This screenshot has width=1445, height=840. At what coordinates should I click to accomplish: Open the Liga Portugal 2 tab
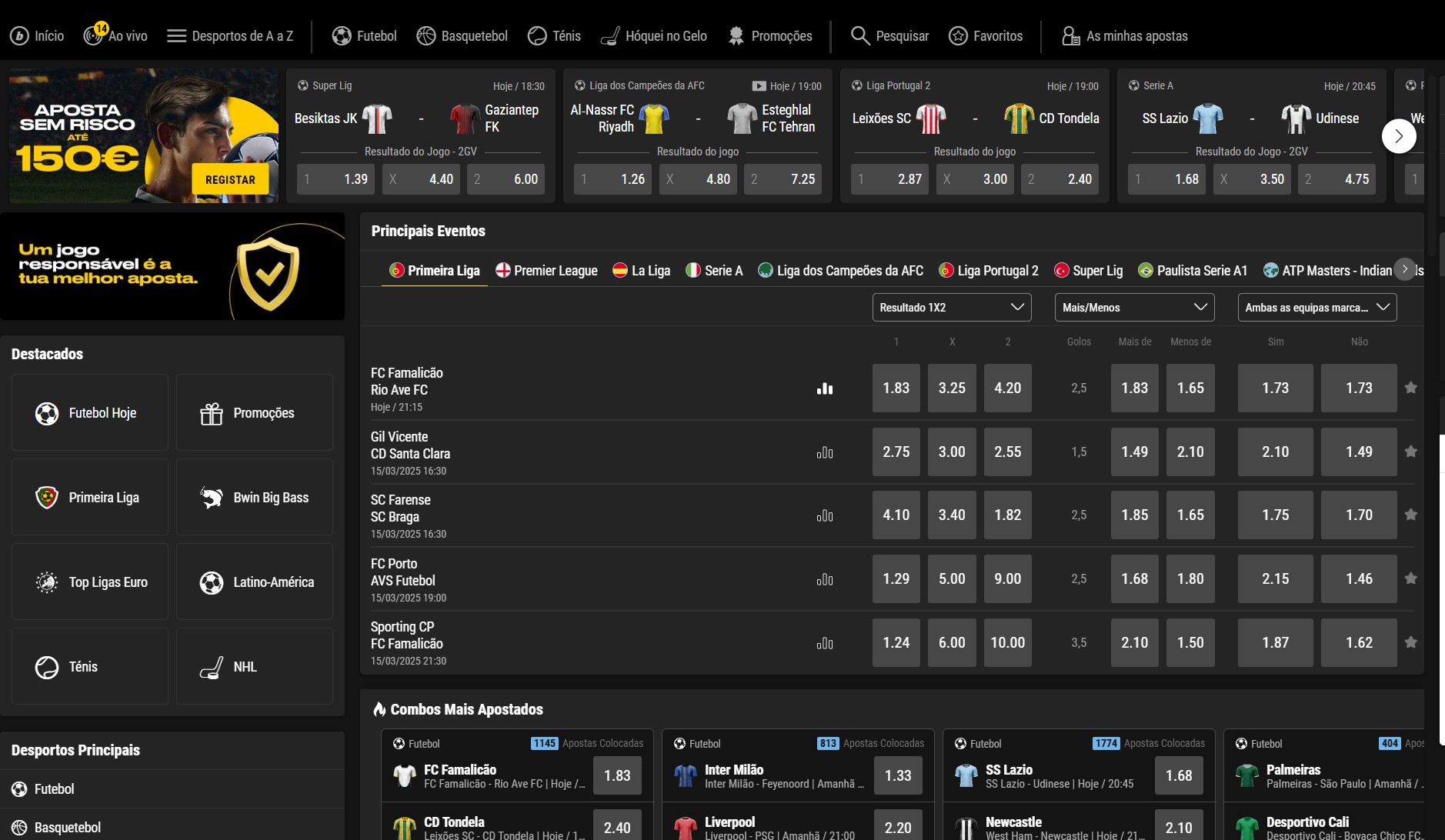[x=989, y=271]
